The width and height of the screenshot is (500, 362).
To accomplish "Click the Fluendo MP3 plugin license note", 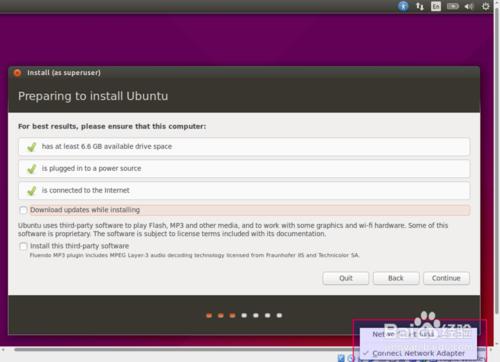I will point(194,255).
